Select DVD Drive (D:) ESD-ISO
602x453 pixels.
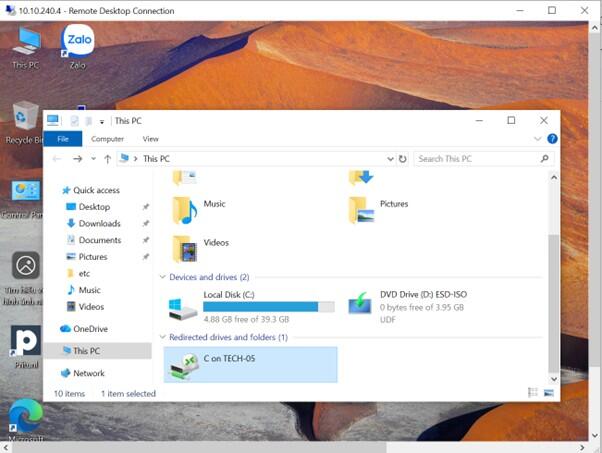tap(407, 307)
